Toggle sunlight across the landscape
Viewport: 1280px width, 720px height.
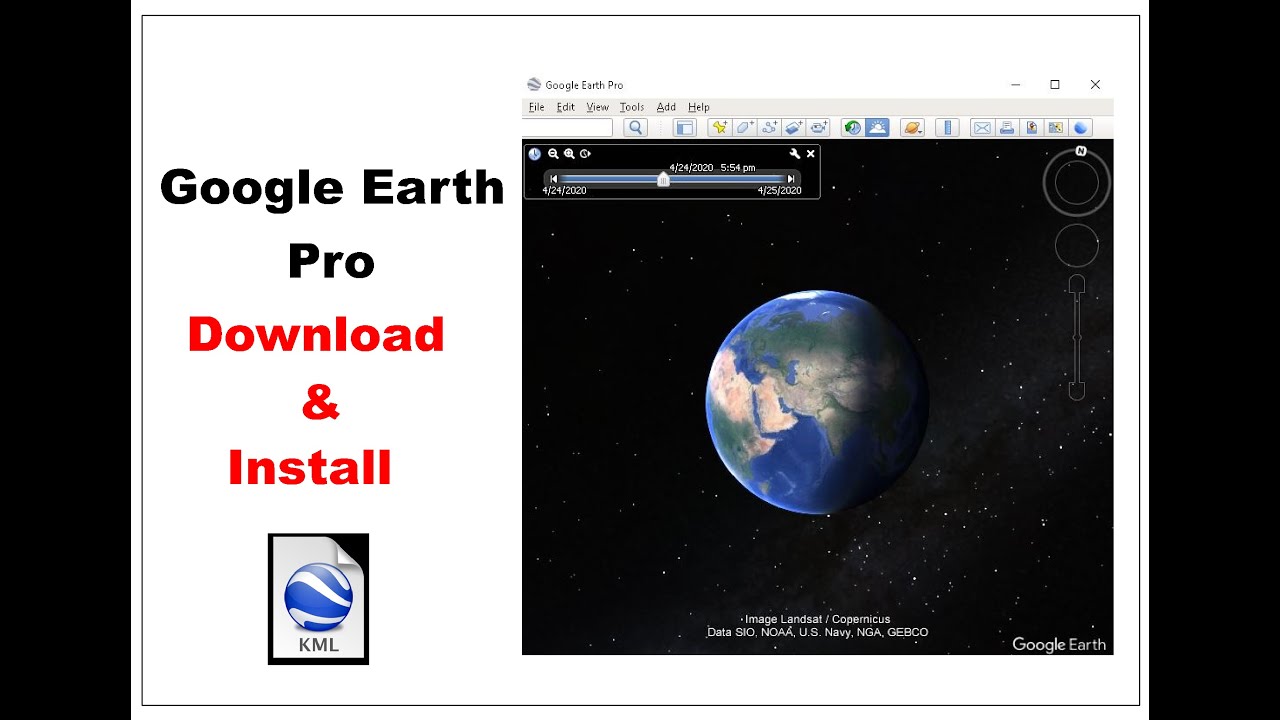point(877,127)
